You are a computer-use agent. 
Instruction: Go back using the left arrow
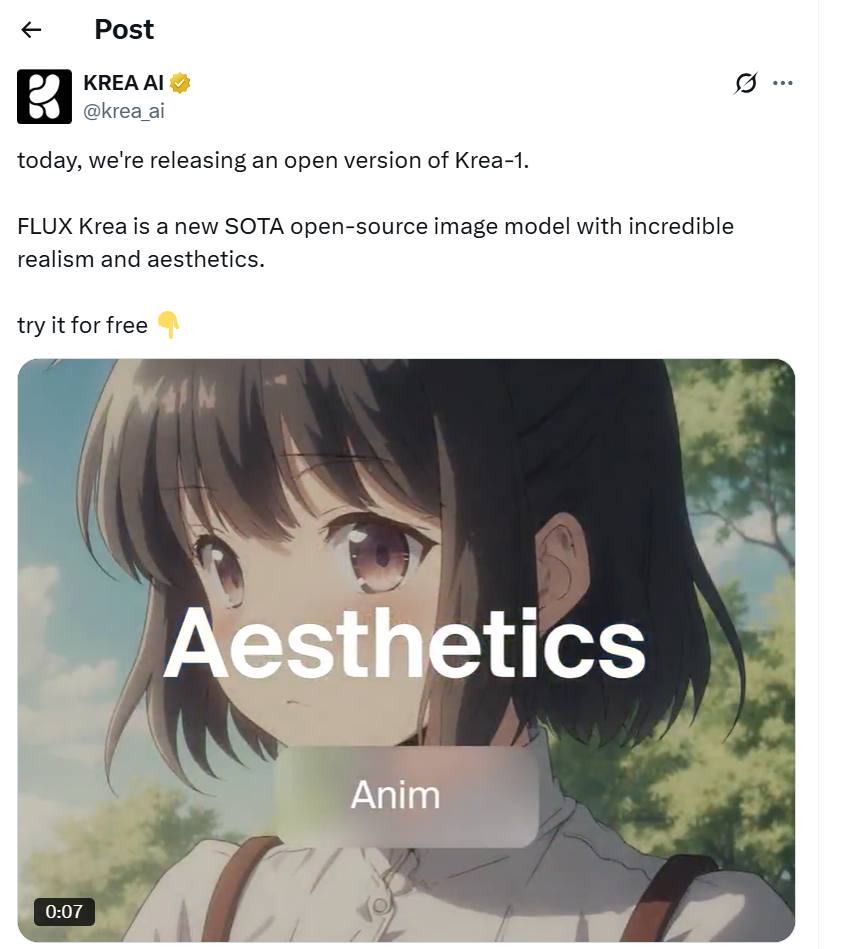[31, 30]
